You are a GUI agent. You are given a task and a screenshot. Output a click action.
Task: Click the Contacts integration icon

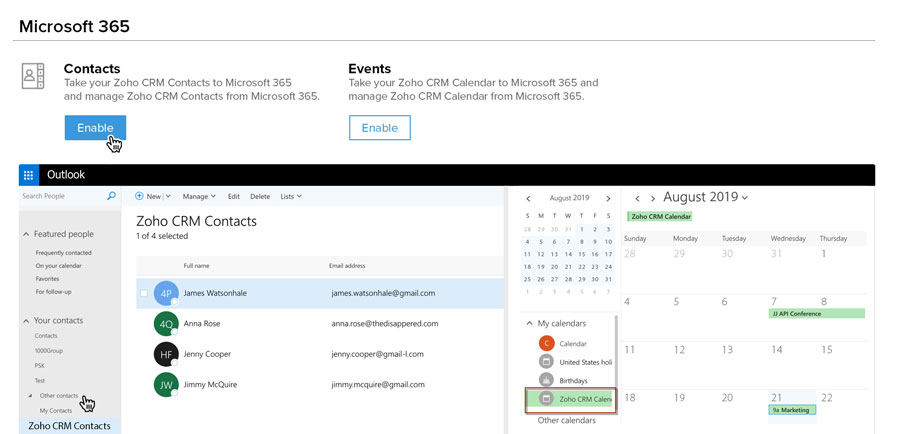(x=33, y=76)
